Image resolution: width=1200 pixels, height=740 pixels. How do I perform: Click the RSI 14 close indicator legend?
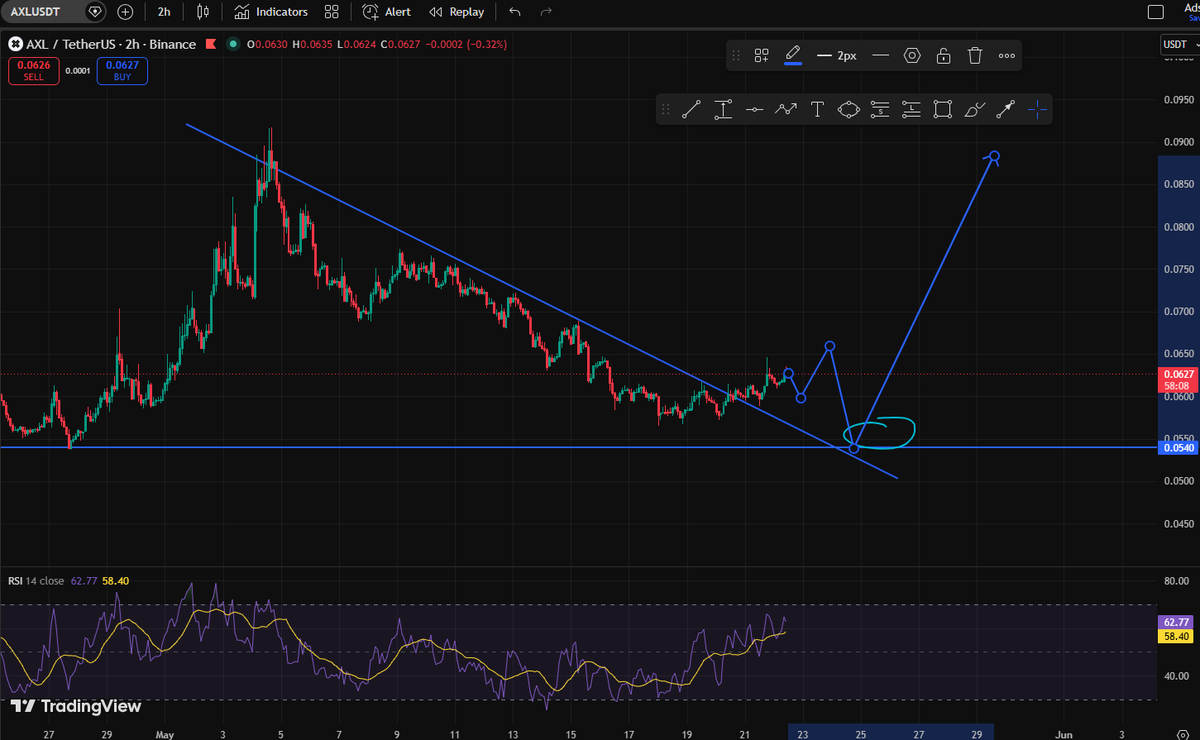coord(36,580)
